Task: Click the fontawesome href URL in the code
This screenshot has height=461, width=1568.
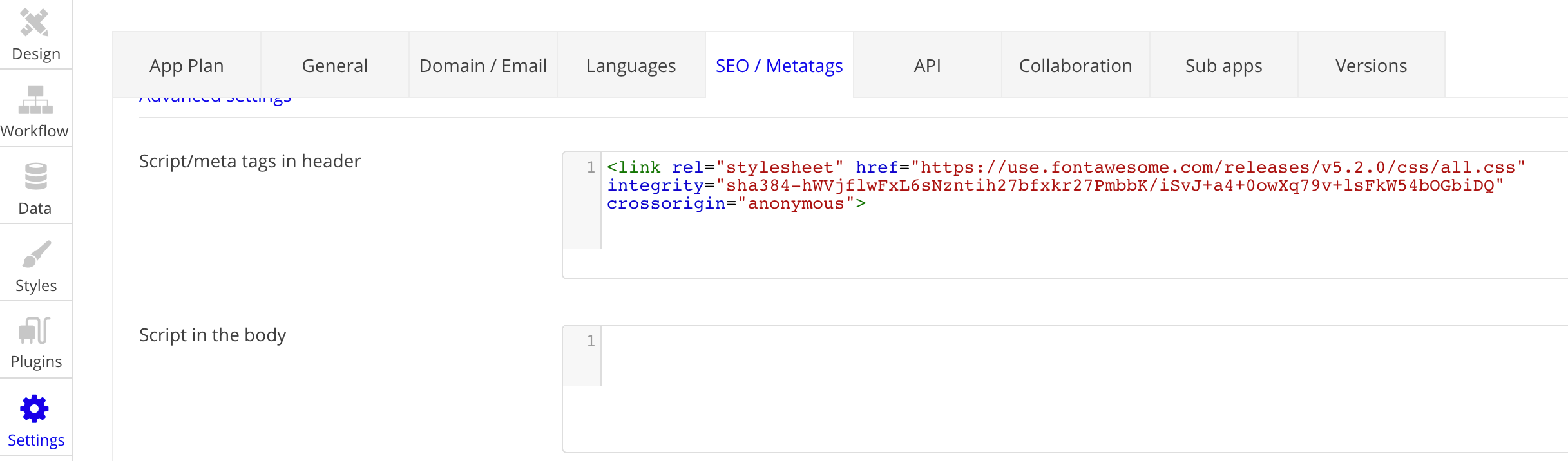Action: pos(1218,167)
